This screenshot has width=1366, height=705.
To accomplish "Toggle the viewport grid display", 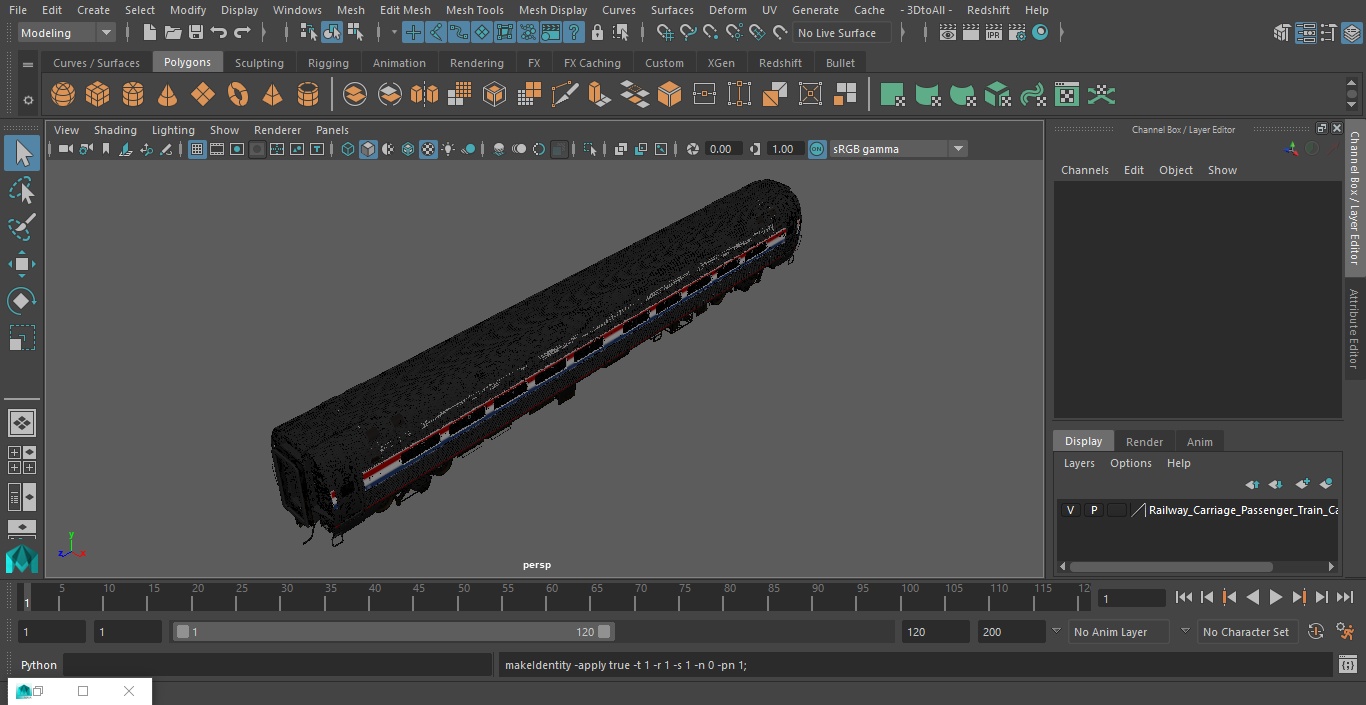I will click(x=197, y=149).
